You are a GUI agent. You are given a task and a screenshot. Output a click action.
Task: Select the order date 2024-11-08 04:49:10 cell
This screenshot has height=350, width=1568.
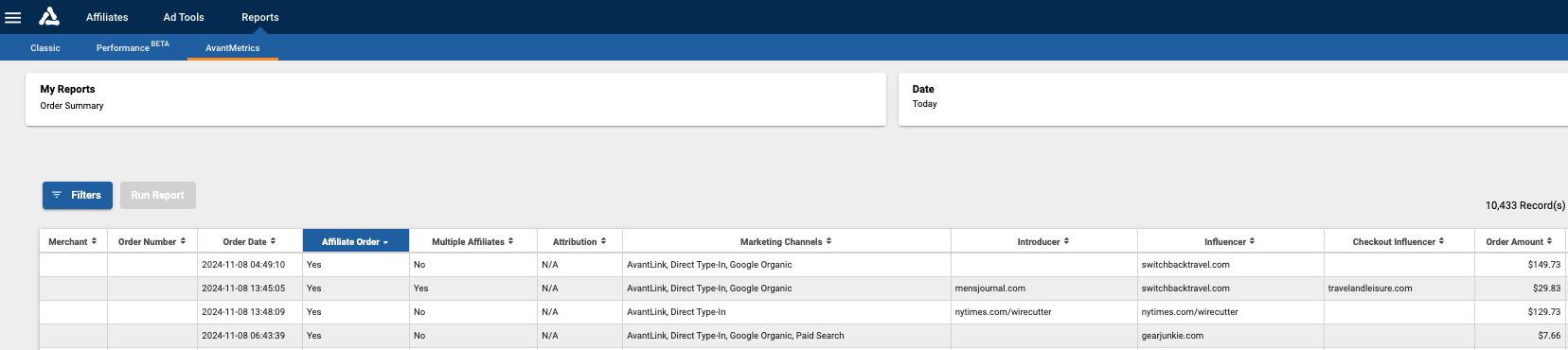[249, 265]
